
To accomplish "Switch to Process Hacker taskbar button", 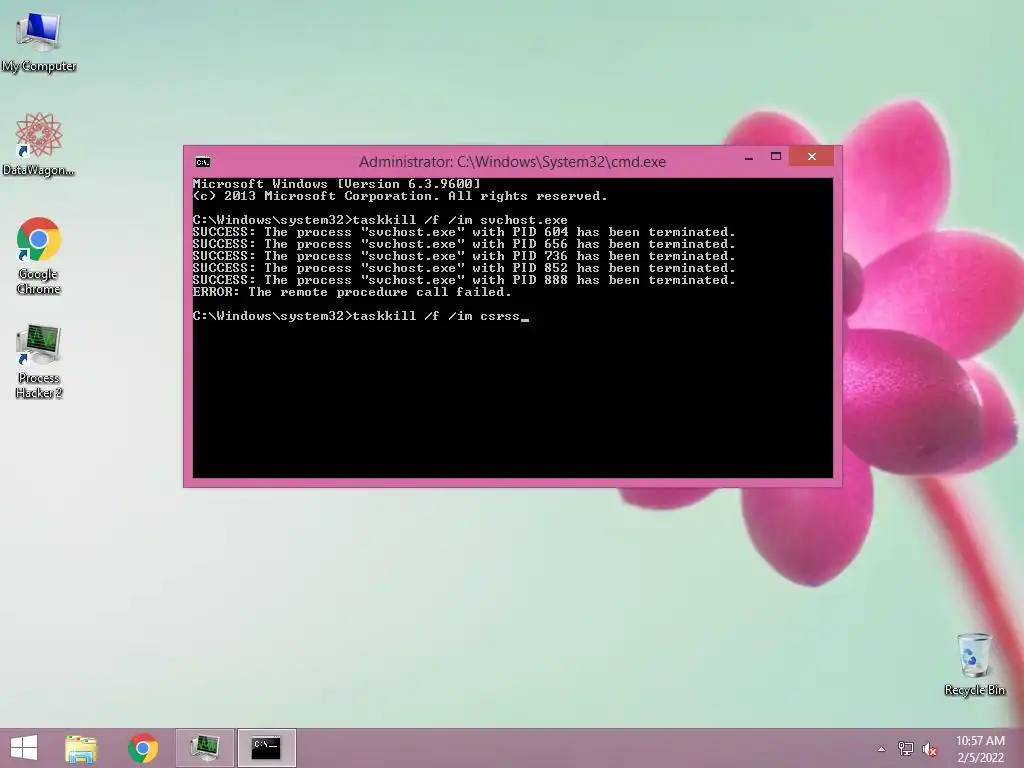I will [x=204, y=748].
